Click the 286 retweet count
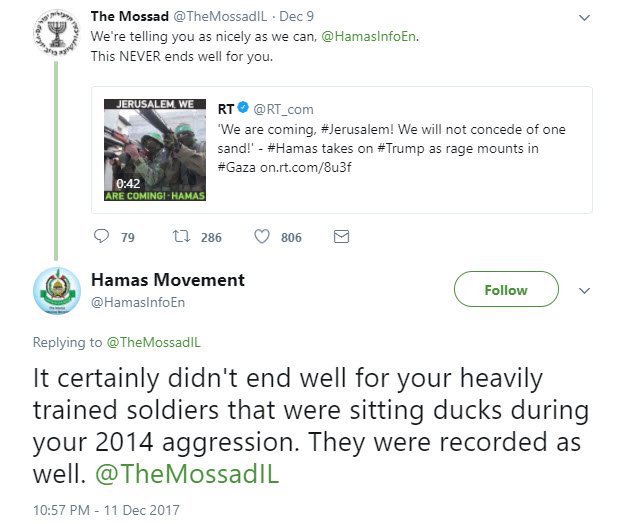 tap(211, 237)
